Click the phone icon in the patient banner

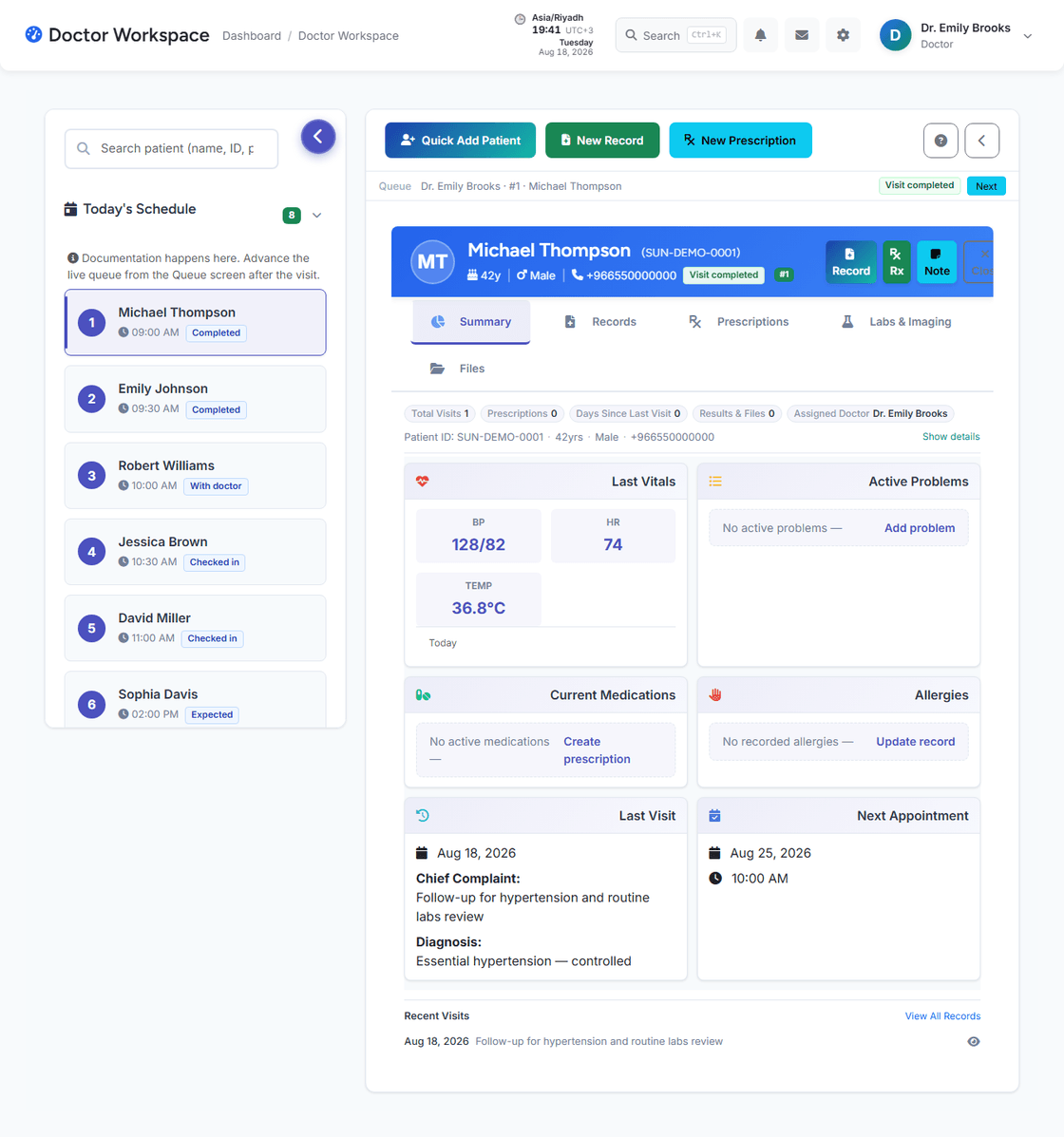coord(578,275)
